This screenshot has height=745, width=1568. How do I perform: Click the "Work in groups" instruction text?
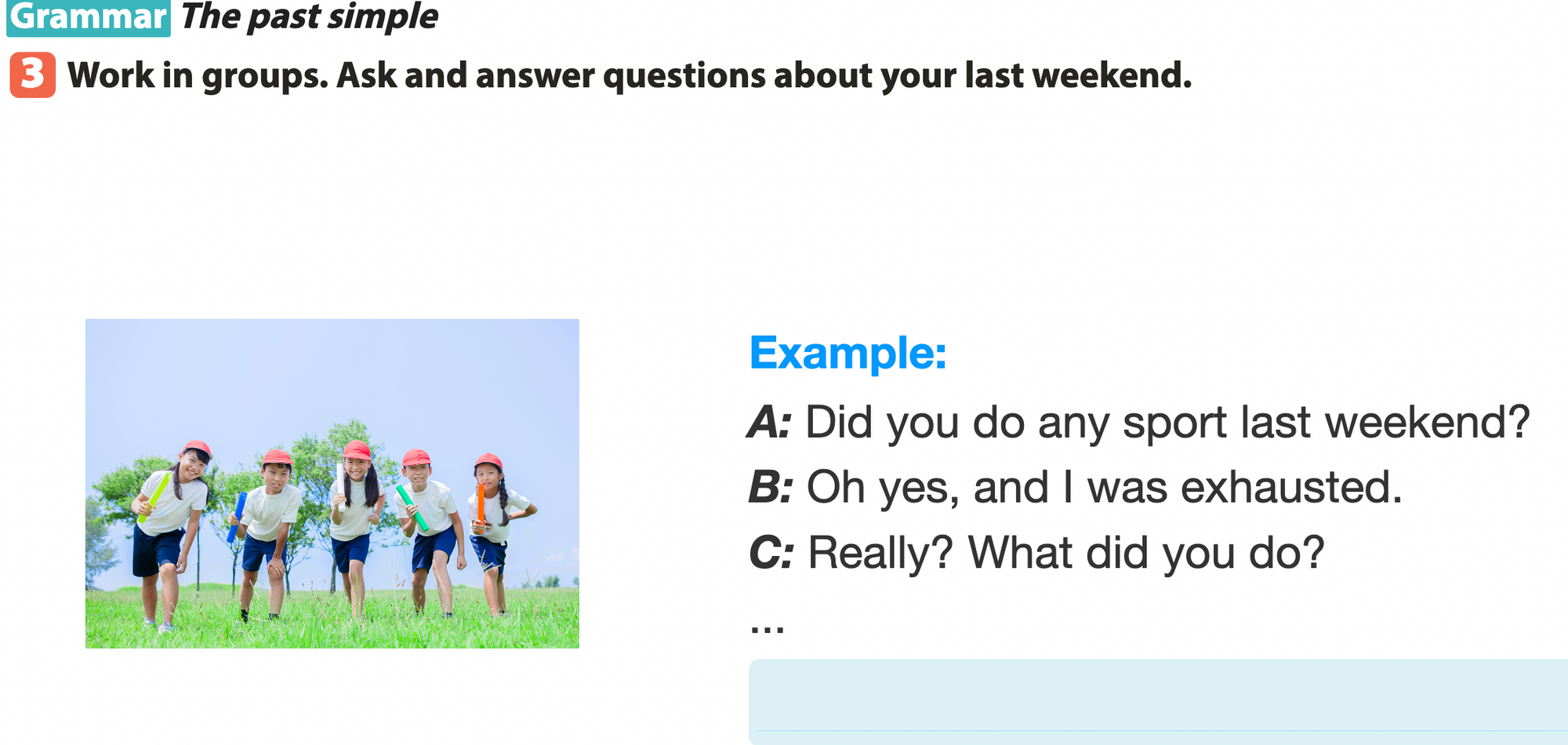[x=629, y=76]
